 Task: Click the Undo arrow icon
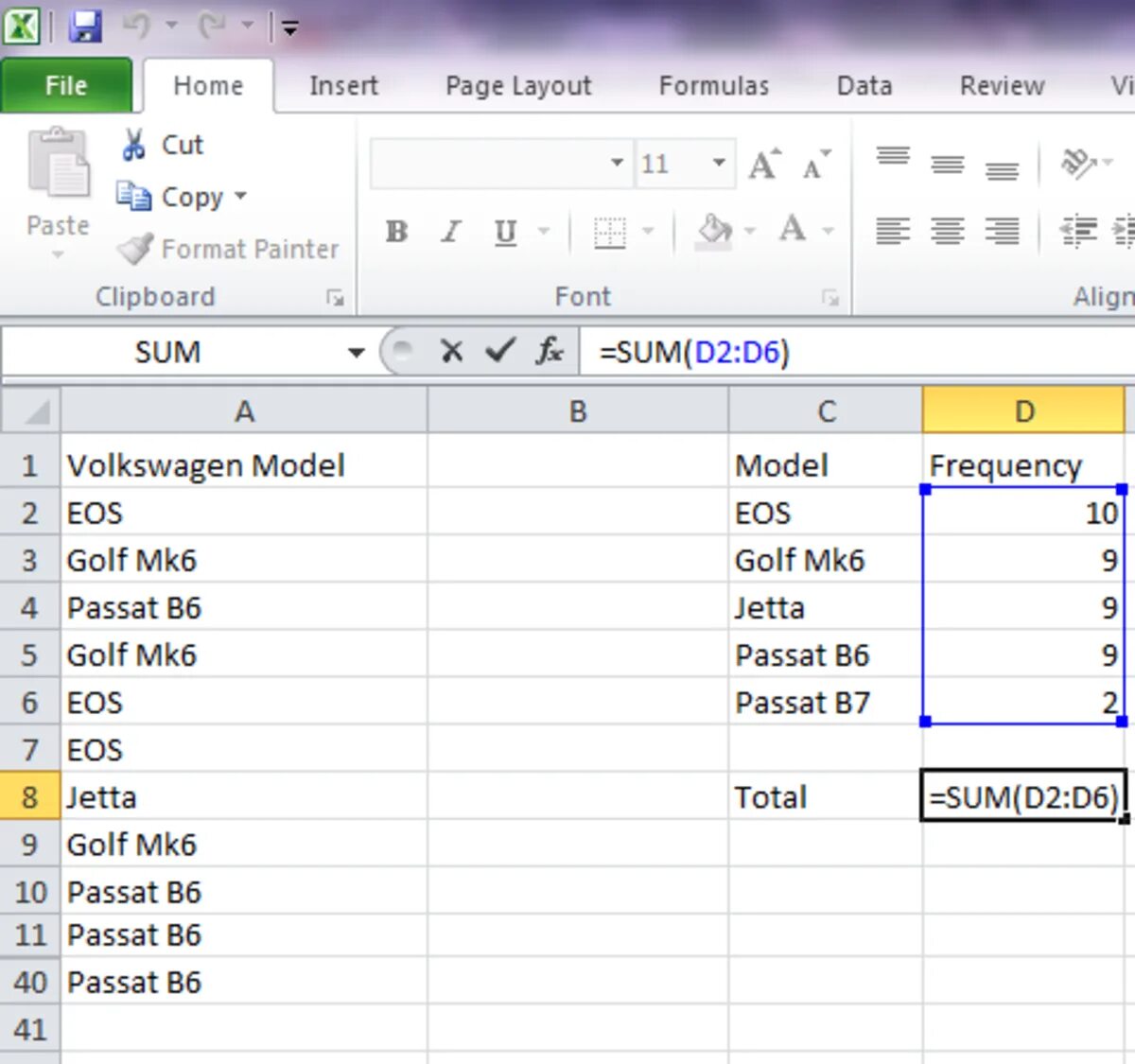136,26
